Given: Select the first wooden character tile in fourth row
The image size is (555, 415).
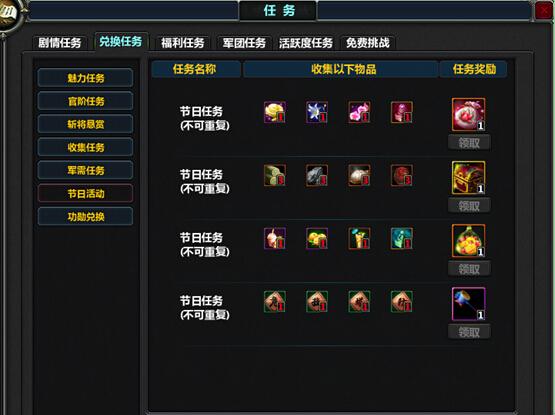Looking at the screenshot, I should point(275,301).
